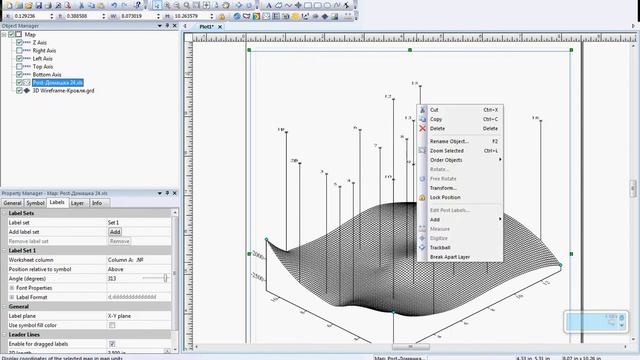640x360 pixels.
Task: Click the New document toolbar icon
Action: pyautogui.click(x=9, y=5)
